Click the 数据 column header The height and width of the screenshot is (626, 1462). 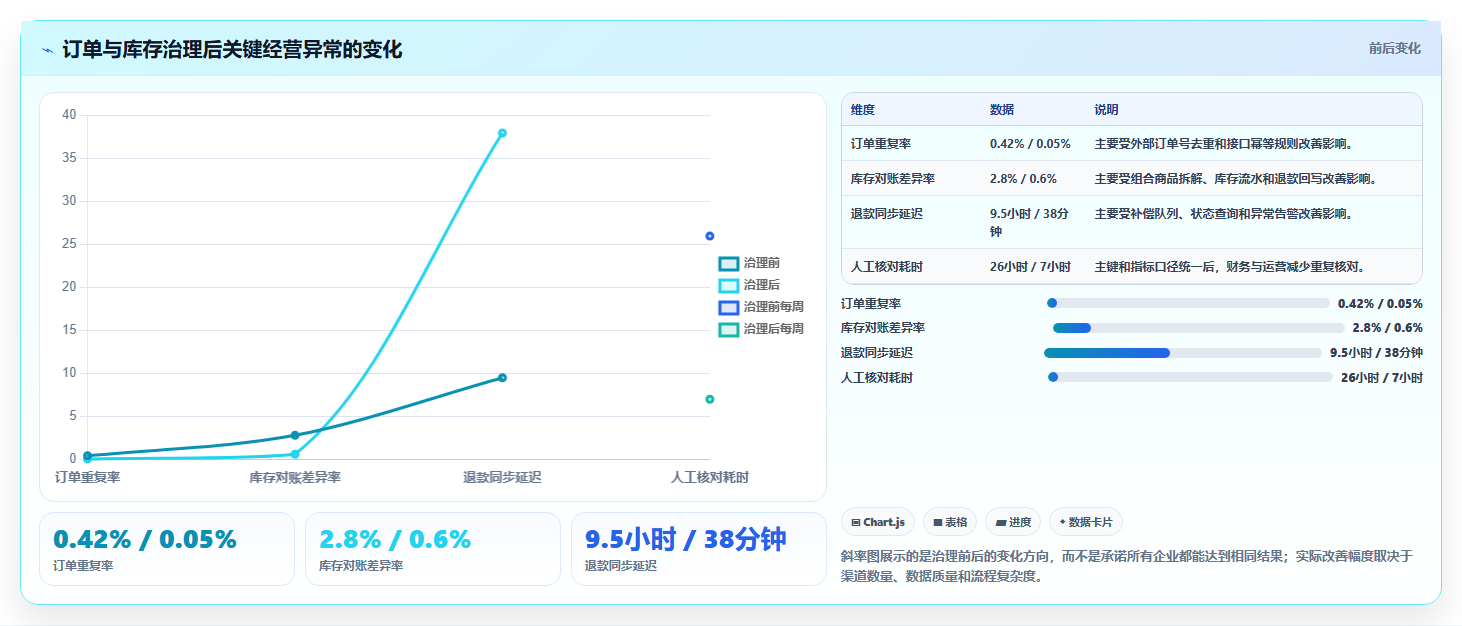tap(1002, 110)
